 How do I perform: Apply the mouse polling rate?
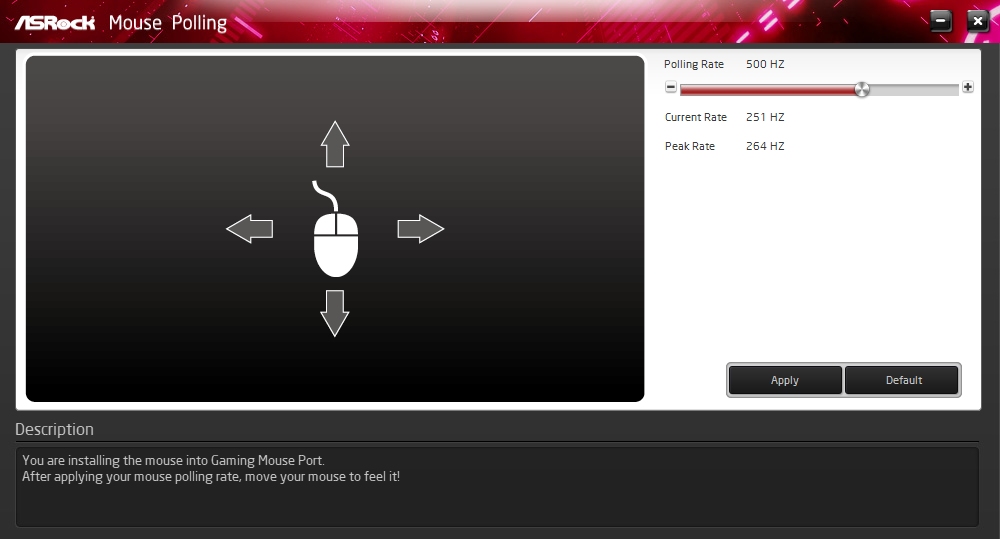pos(784,380)
